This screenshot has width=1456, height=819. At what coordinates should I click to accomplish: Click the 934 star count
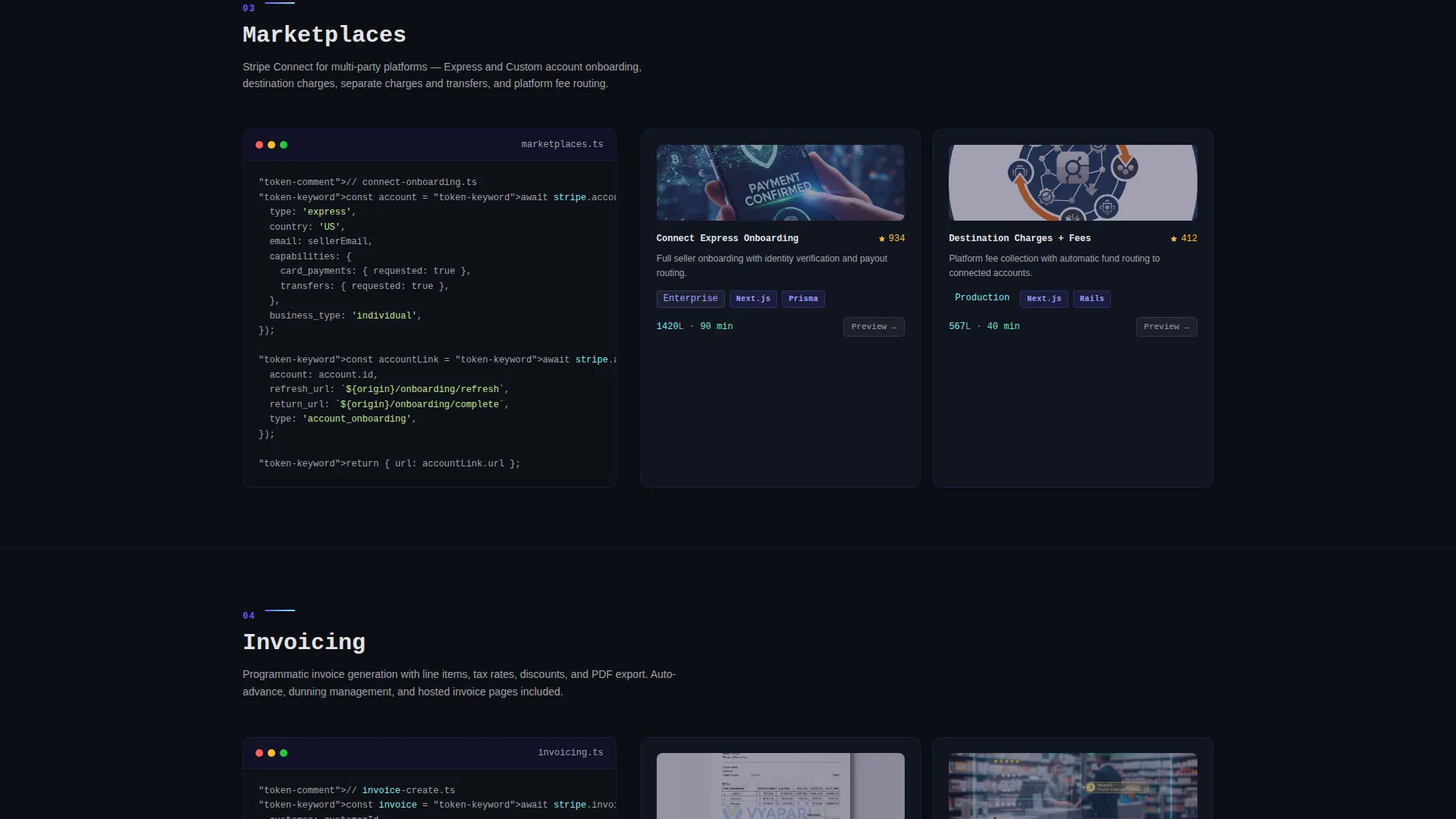click(896, 238)
